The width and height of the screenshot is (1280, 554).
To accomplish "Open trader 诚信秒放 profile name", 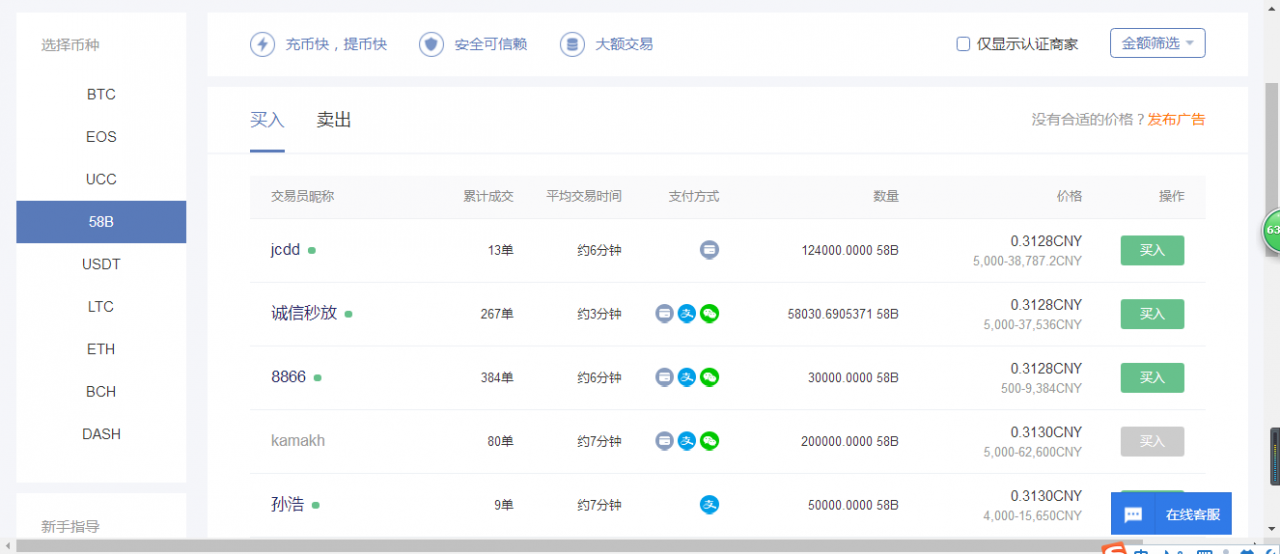I will (x=304, y=313).
